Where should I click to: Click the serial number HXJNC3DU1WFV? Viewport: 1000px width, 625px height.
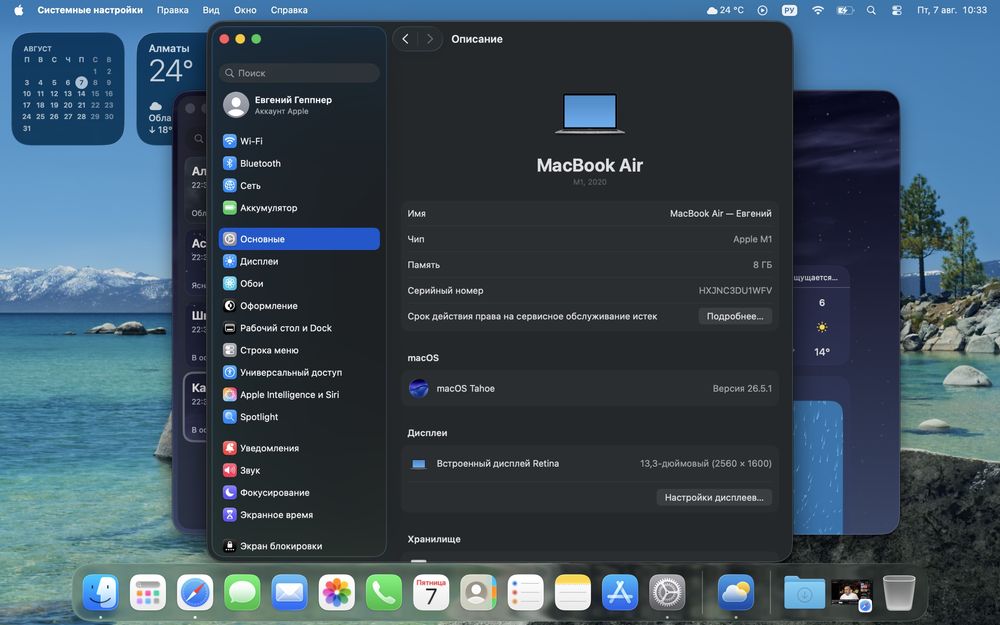tap(735, 291)
